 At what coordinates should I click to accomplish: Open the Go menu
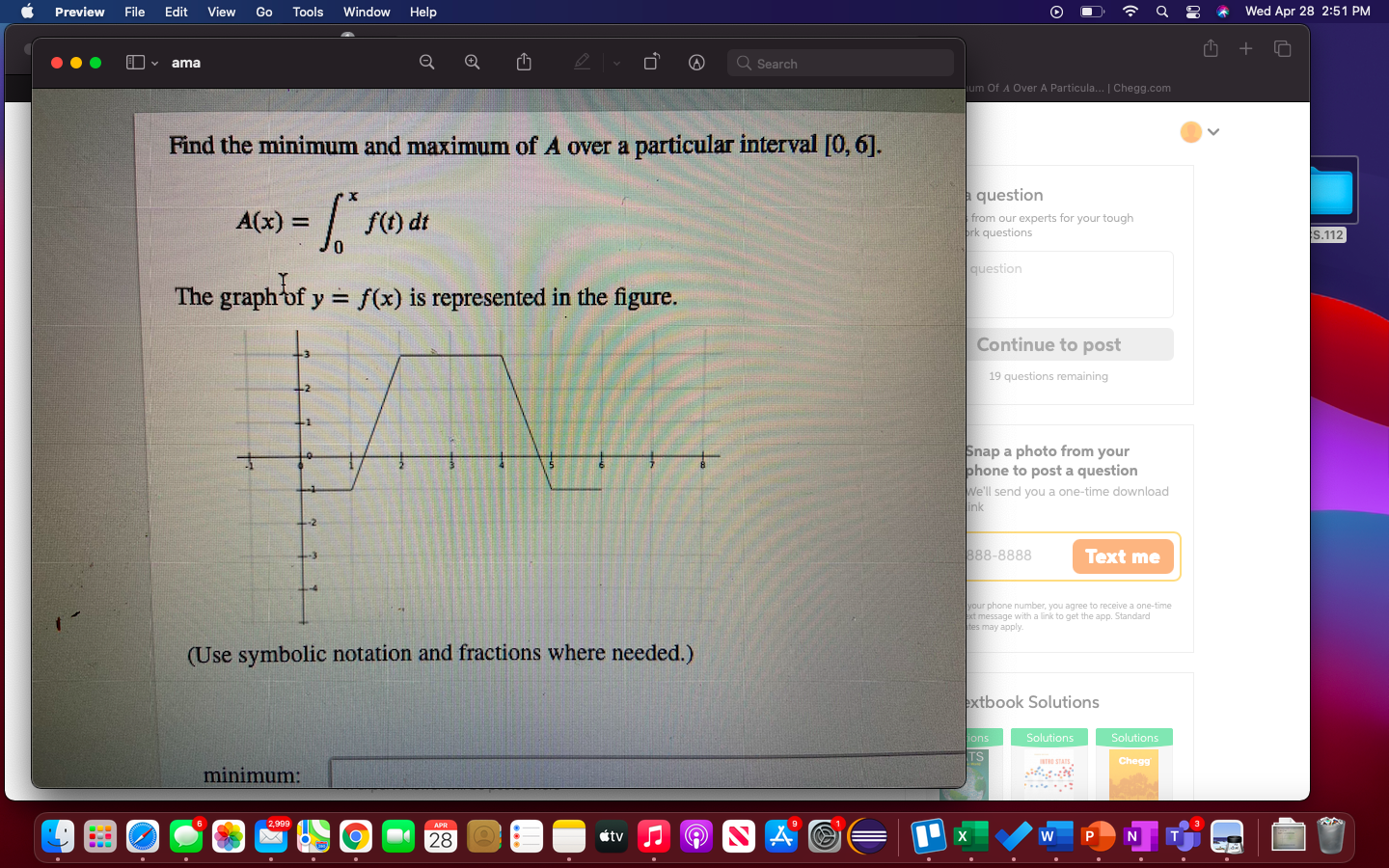264,12
